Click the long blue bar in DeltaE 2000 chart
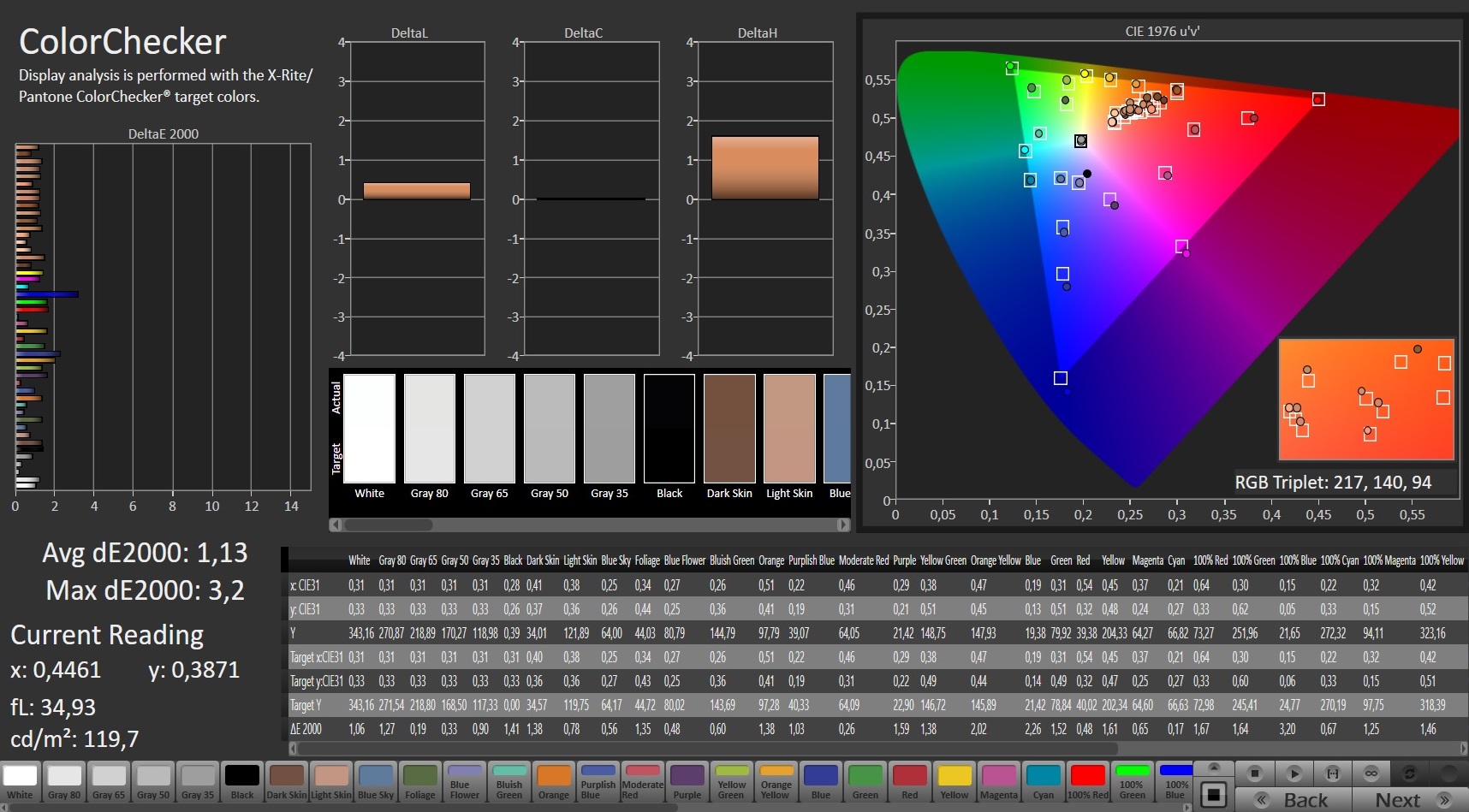 pos(47,294)
